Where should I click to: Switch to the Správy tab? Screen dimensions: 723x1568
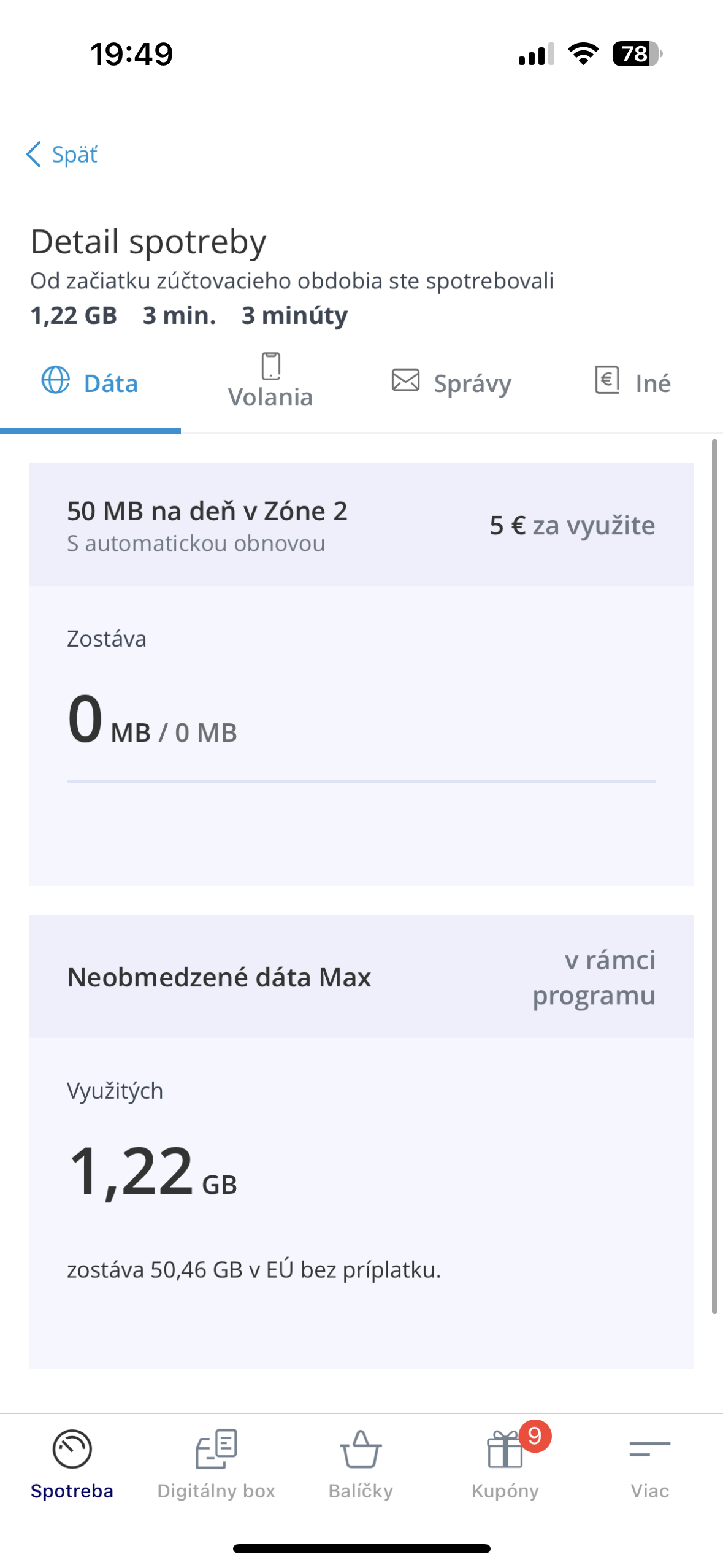pos(472,383)
